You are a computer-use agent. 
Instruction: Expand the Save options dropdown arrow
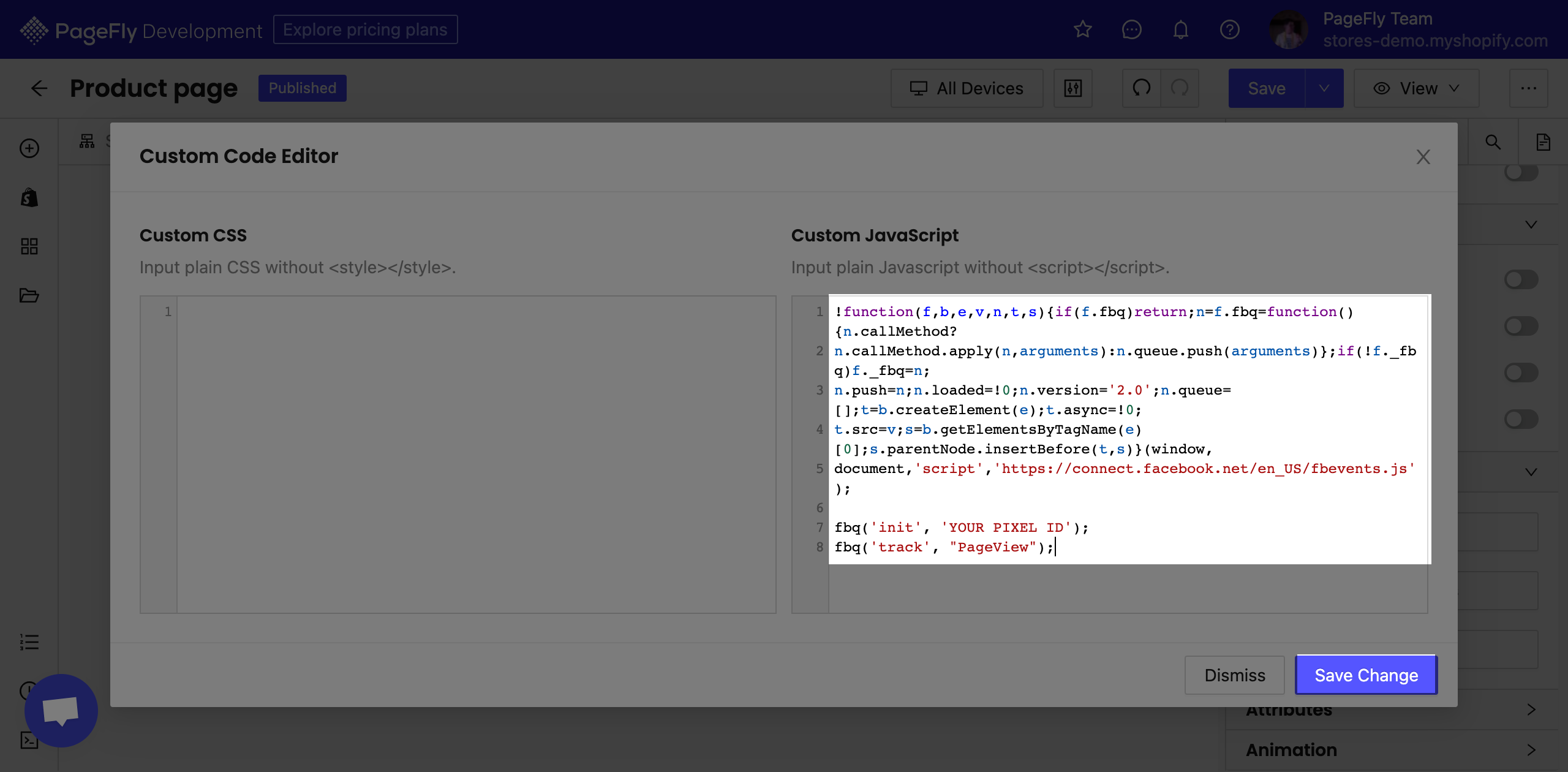(1324, 88)
